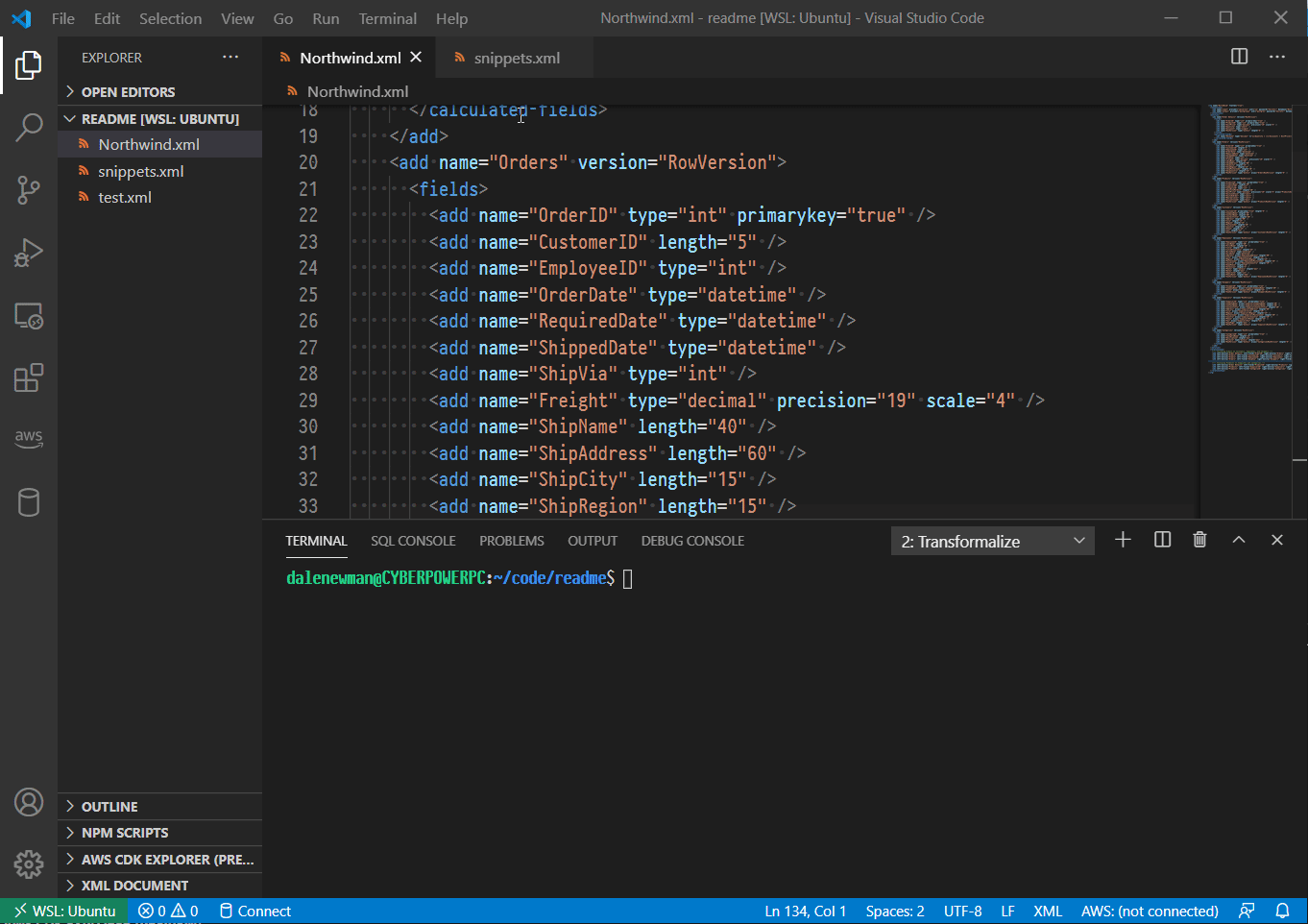Click line number 25 in the gutter

click(x=308, y=295)
